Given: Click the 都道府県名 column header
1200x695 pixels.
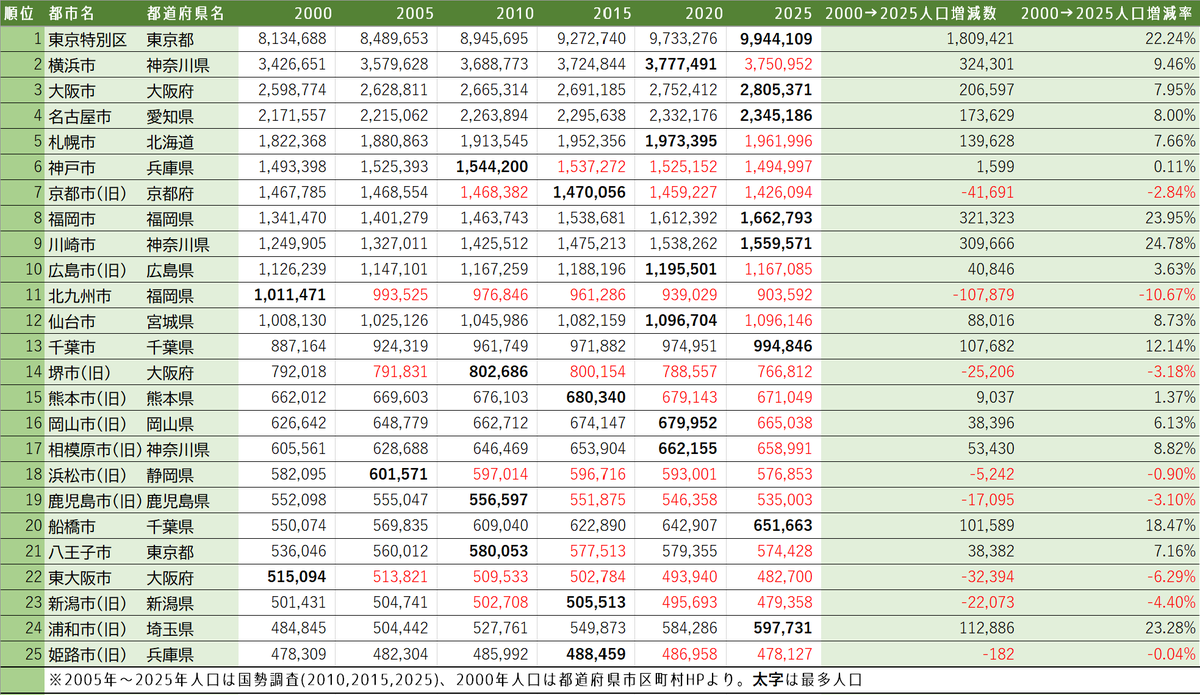Looking at the screenshot, I should (185, 14).
